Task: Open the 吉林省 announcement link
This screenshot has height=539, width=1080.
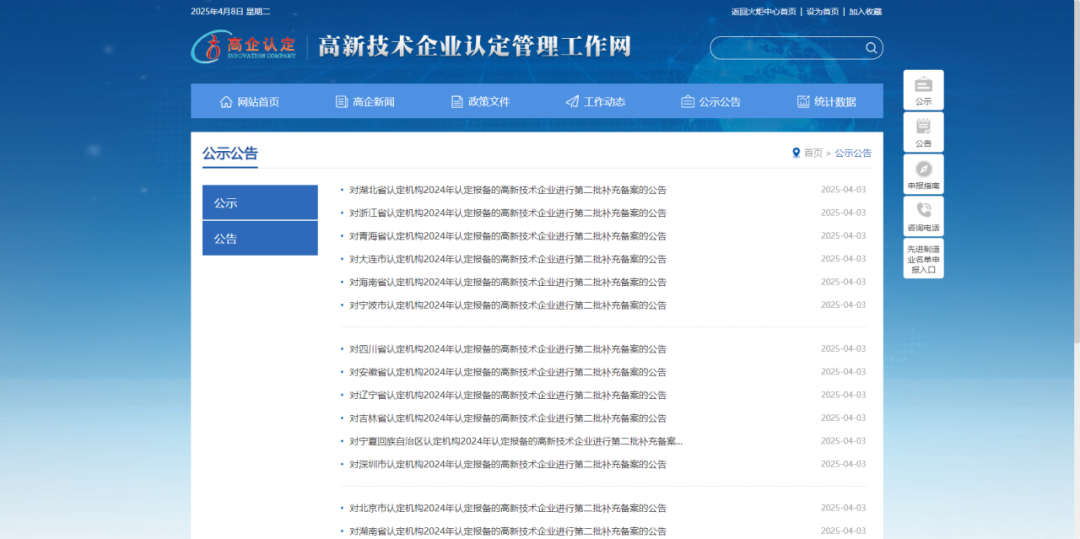Action: (508, 418)
